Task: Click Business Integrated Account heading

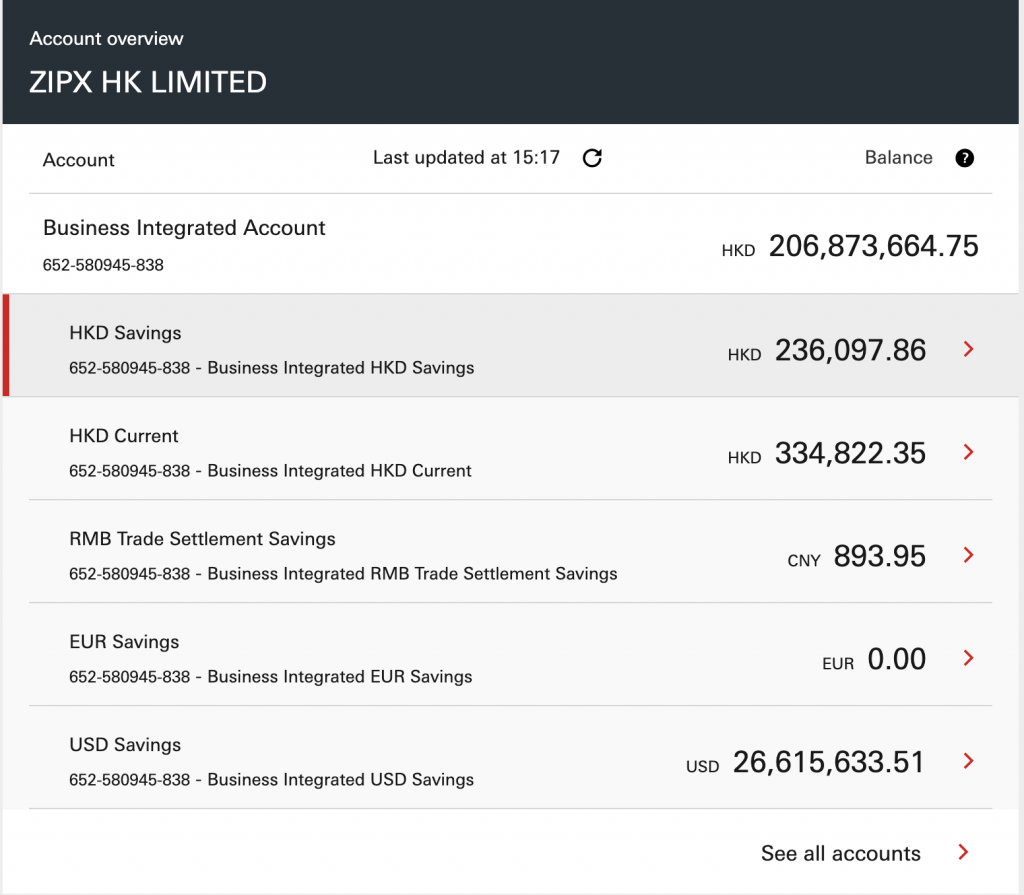Action: pyautogui.click(x=184, y=228)
